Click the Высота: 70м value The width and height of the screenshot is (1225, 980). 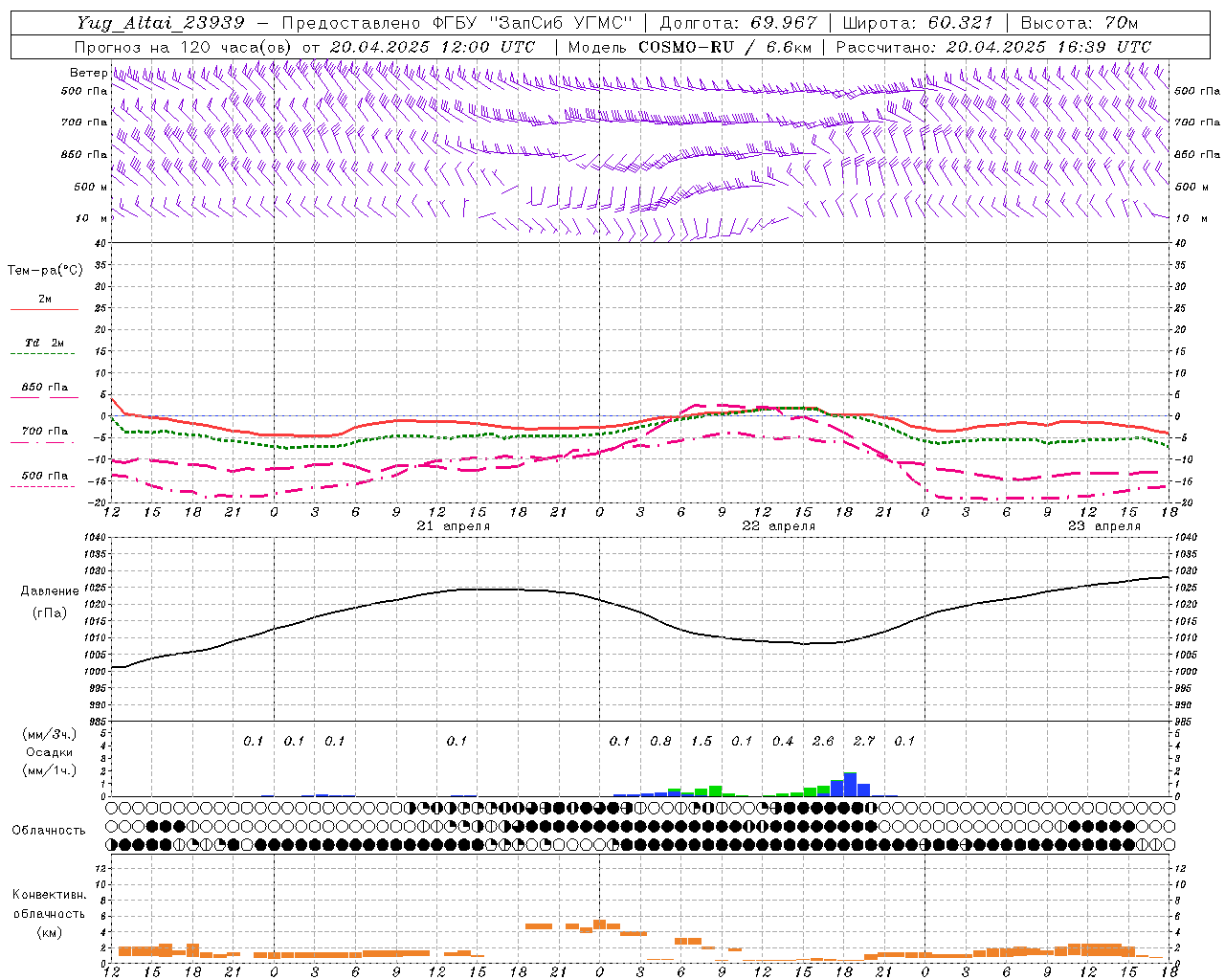1079,23
